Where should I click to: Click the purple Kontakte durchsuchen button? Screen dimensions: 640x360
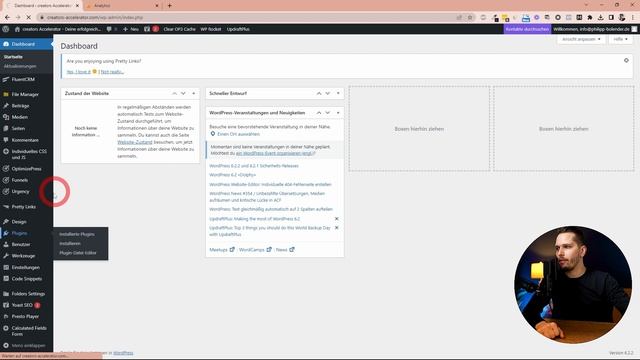coord(527,29)
